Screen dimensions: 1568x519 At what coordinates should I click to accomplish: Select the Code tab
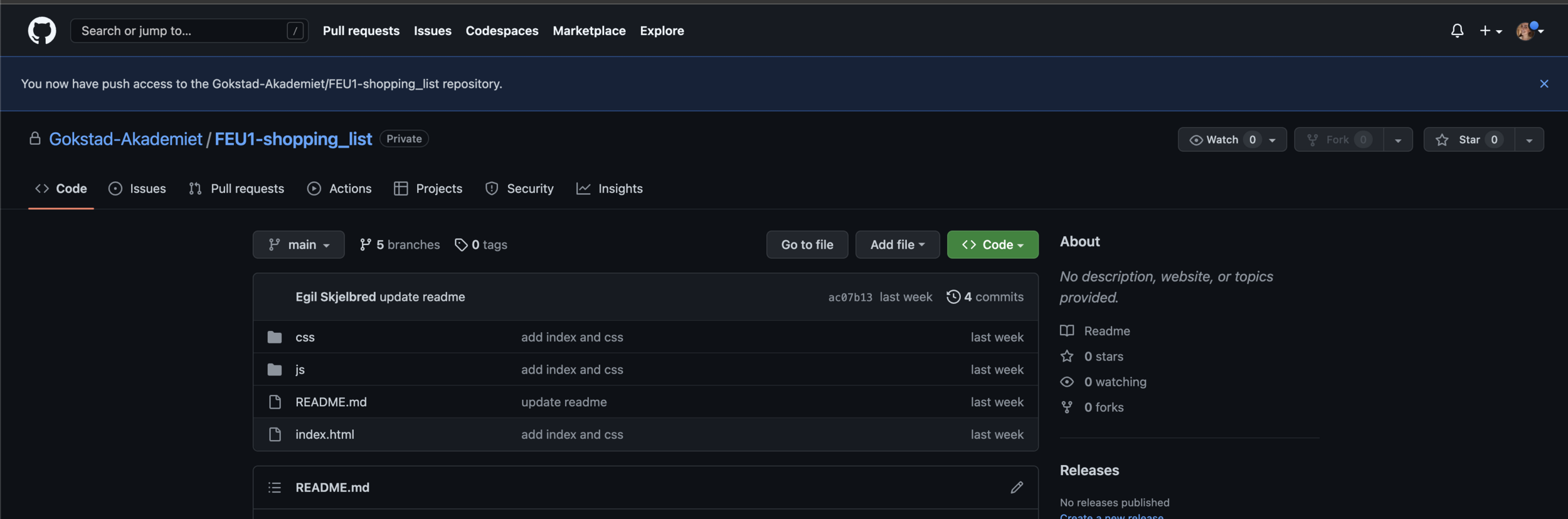click(x=61, y=188)
